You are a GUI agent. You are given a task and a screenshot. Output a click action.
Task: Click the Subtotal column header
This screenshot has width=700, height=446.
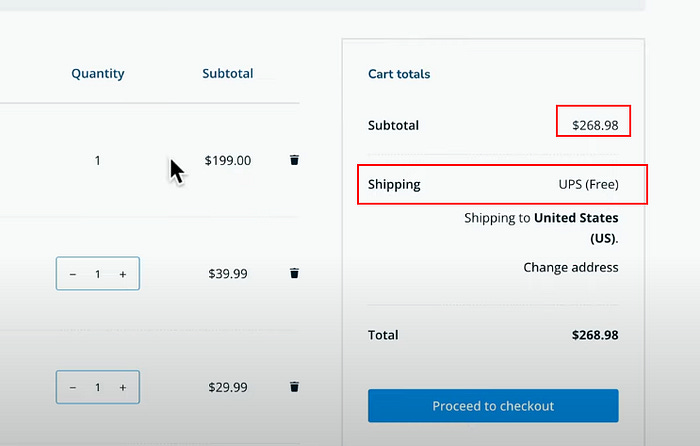[x=228, y=73]
